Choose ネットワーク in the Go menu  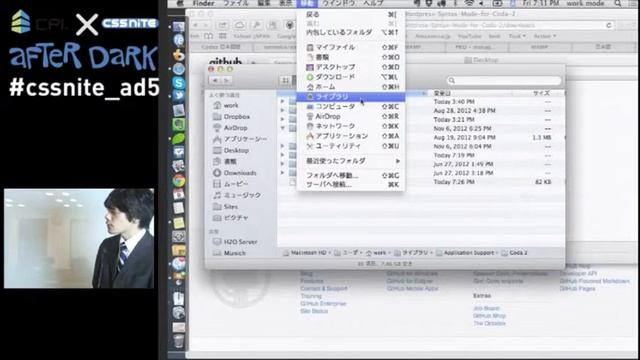[x=351, y=126]
